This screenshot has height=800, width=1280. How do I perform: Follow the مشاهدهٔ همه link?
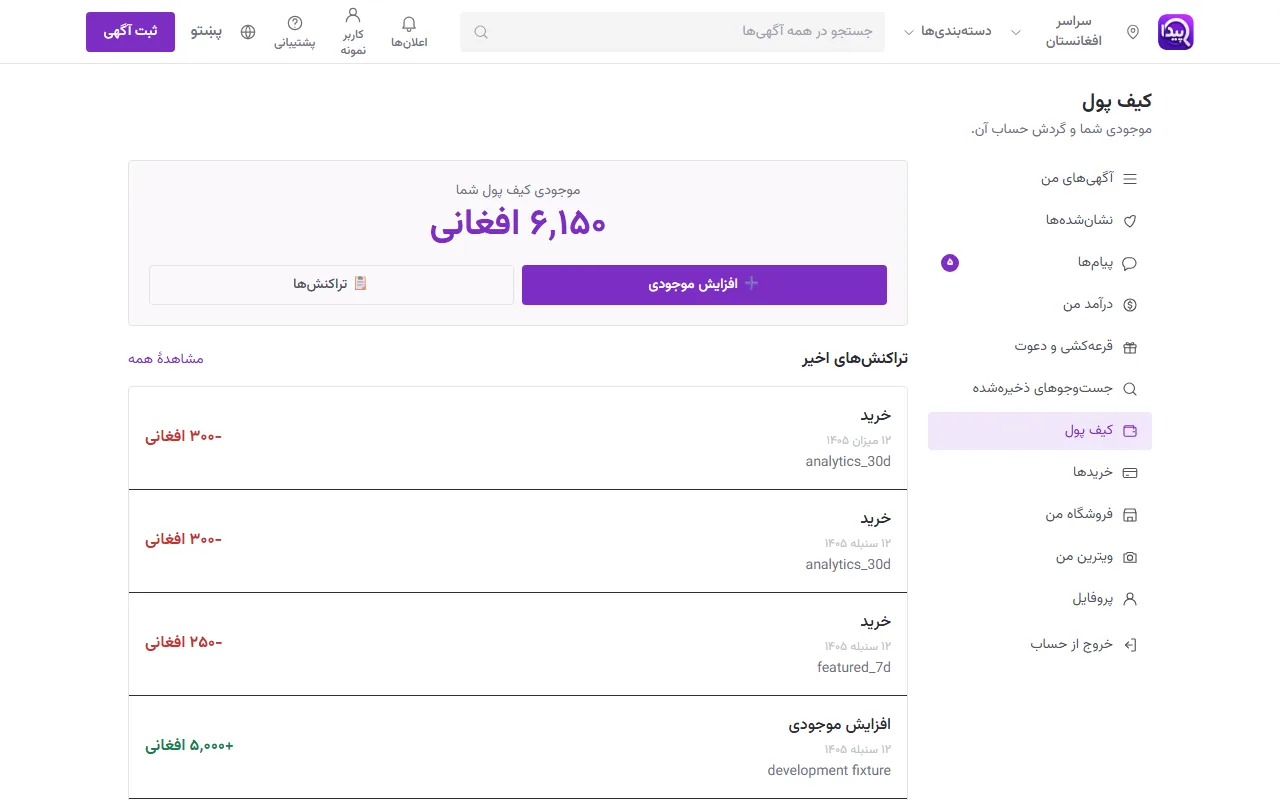tap(166, 358)
